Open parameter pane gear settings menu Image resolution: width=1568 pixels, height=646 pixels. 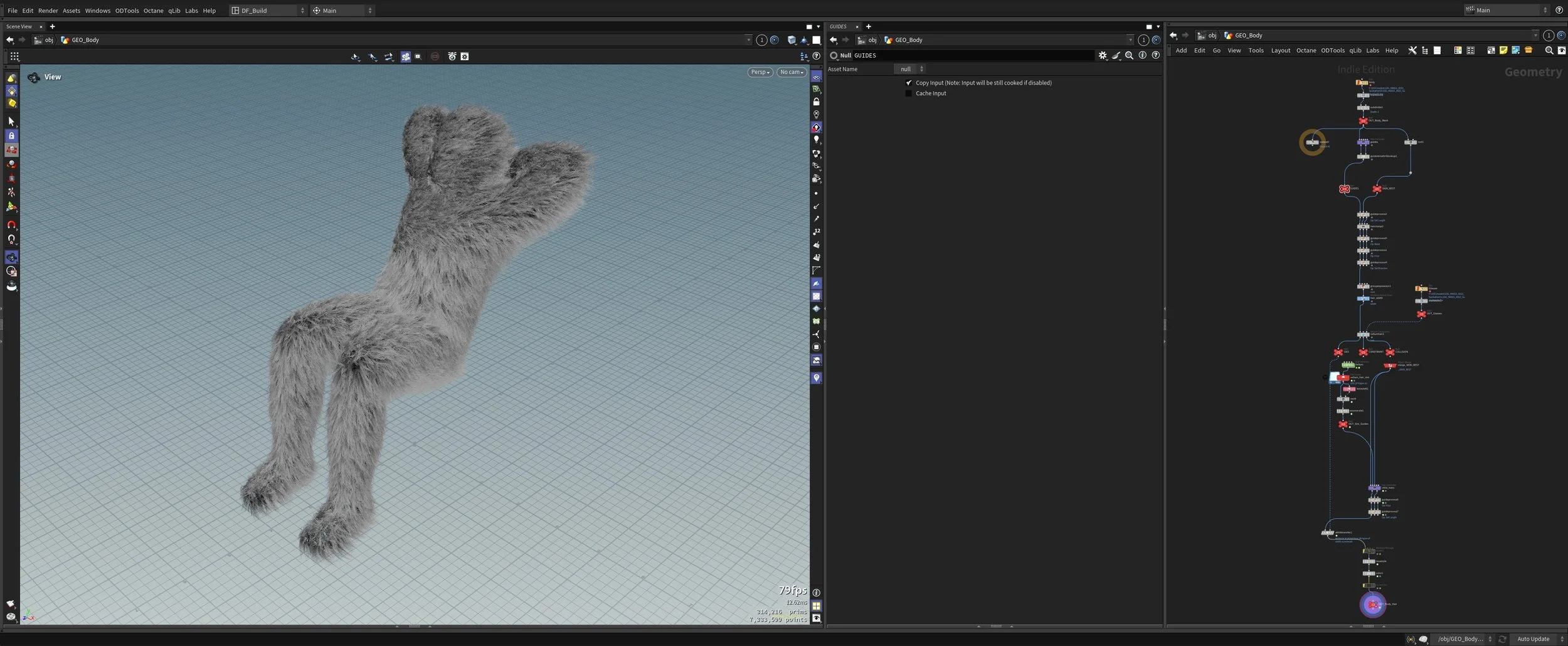(1103, 56)
